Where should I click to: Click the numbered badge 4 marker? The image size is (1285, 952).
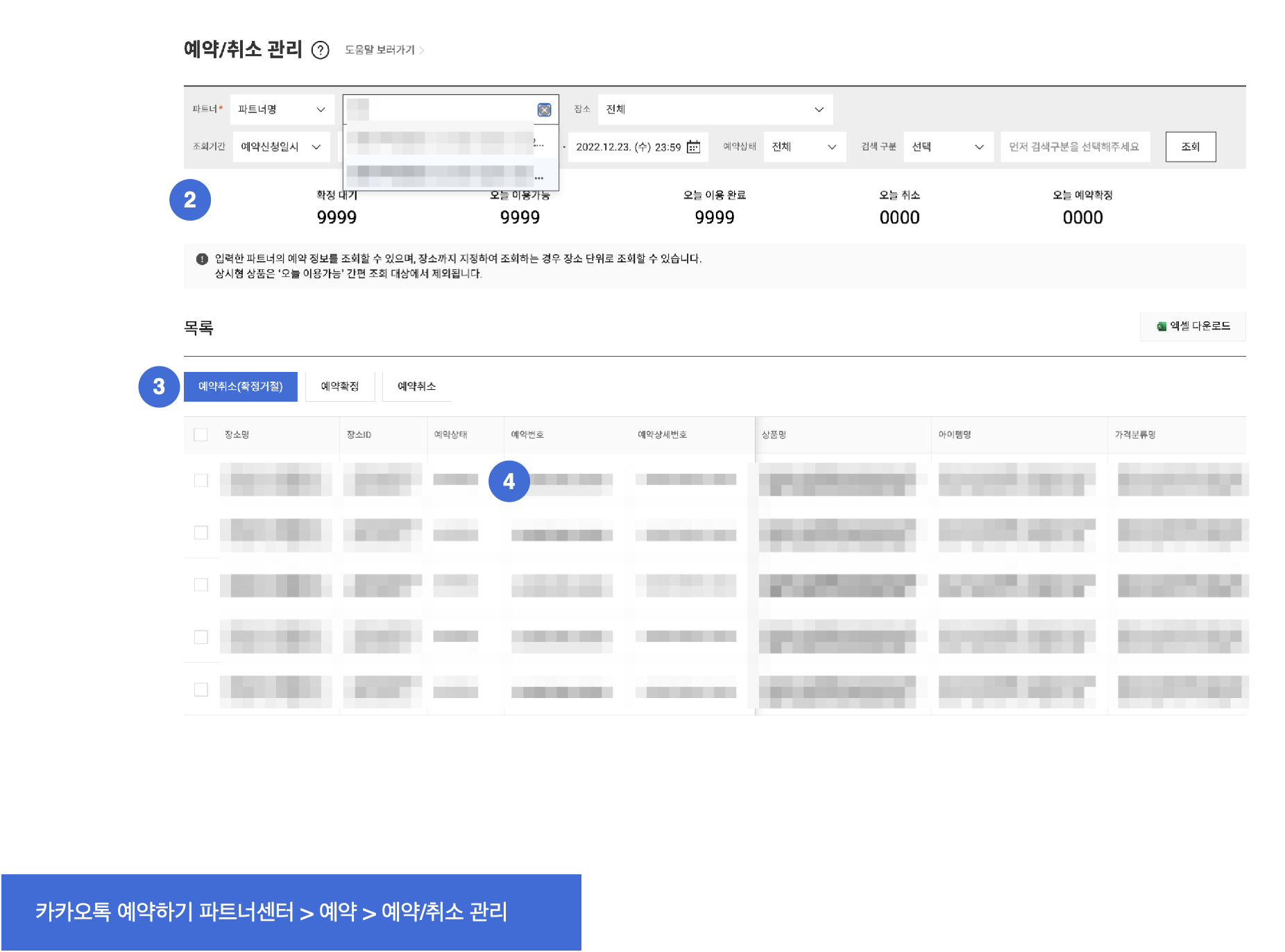point(509,481)
